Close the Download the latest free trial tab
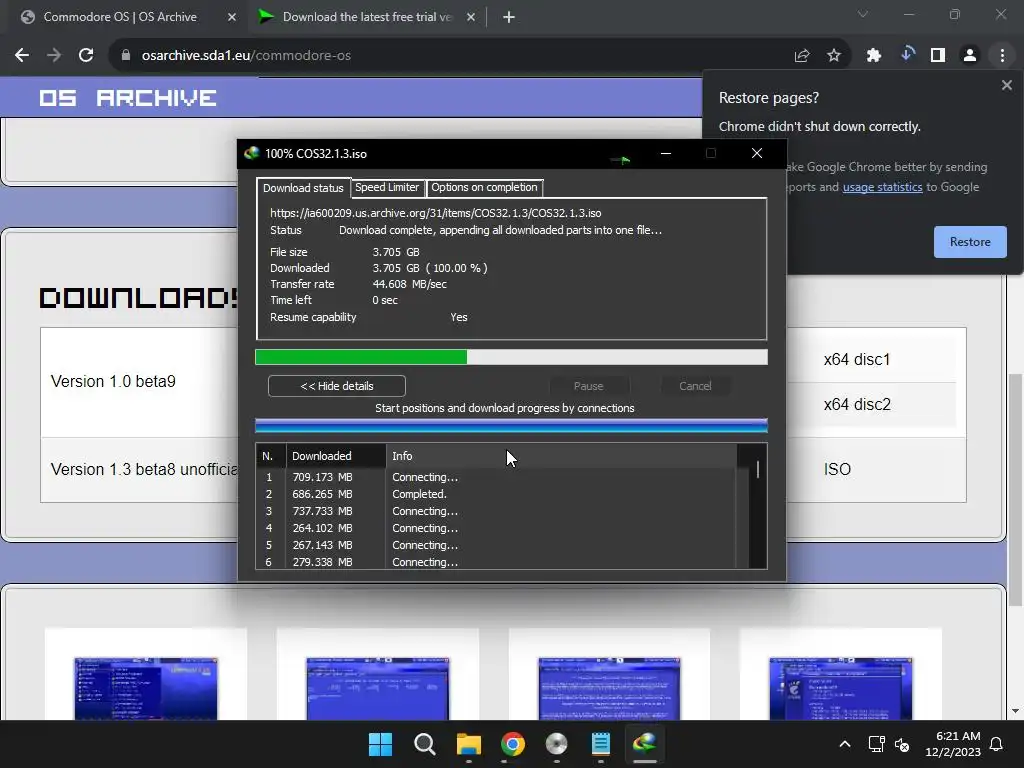 tap(471, 17)
